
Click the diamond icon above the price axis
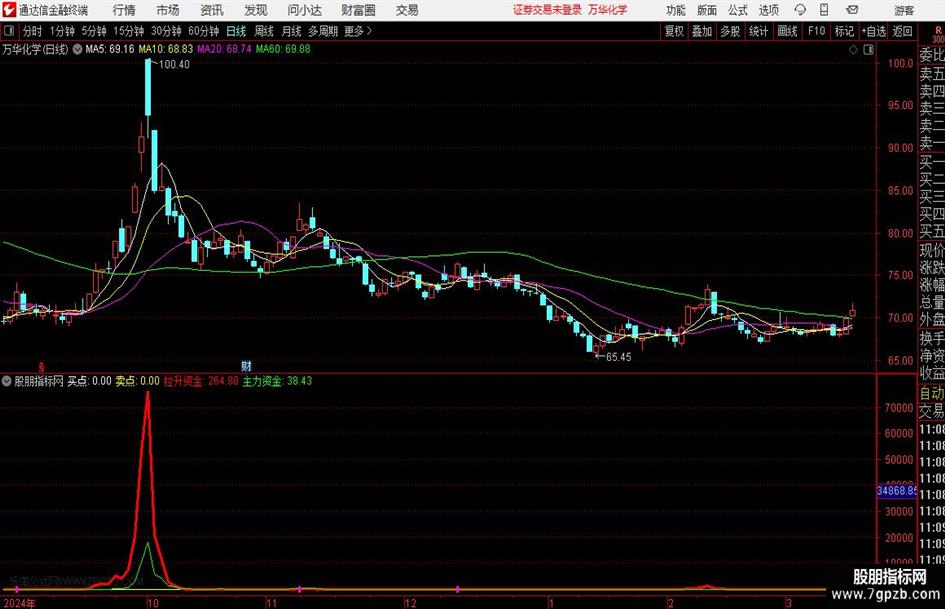(x=853, y=50)
